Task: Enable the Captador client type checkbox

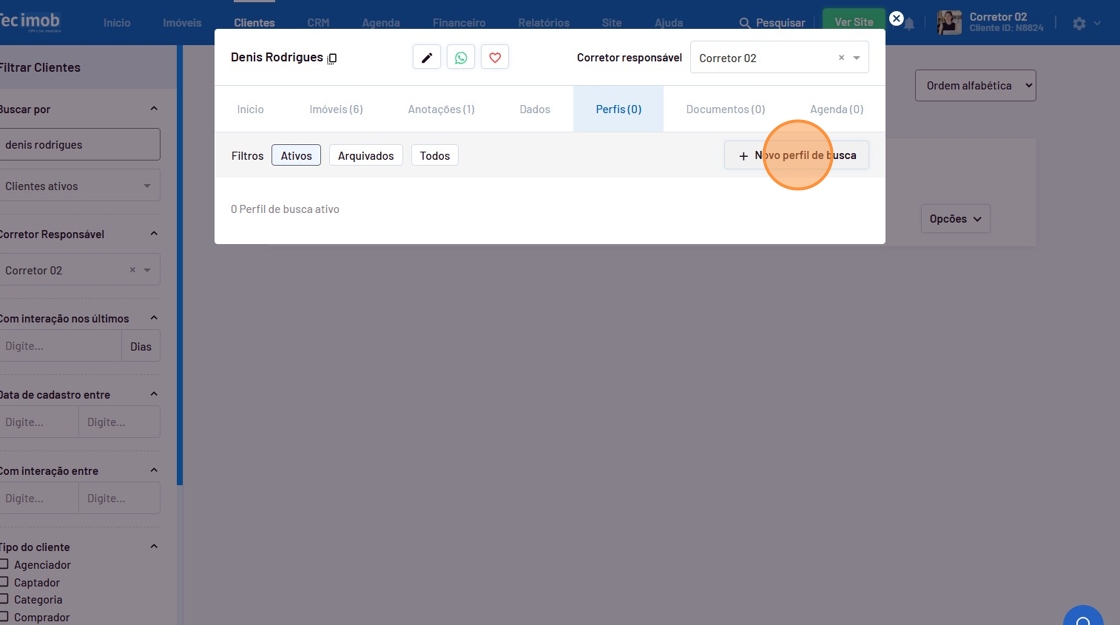Action: coord(4,582)
